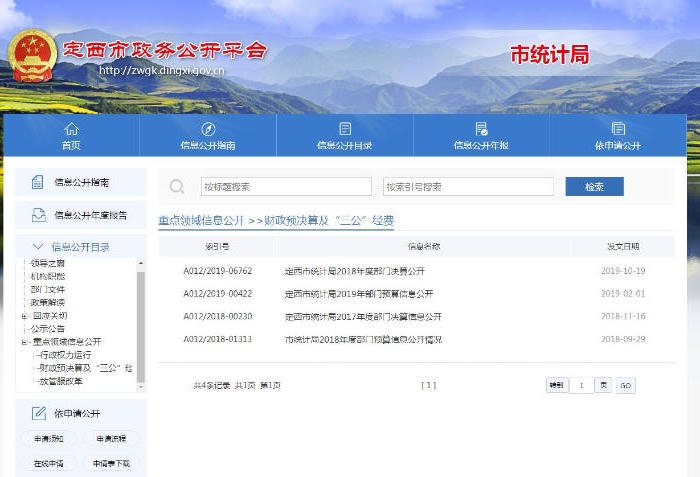Click the 转到 pagination button
700x477 pixels.
coord(557,385)
